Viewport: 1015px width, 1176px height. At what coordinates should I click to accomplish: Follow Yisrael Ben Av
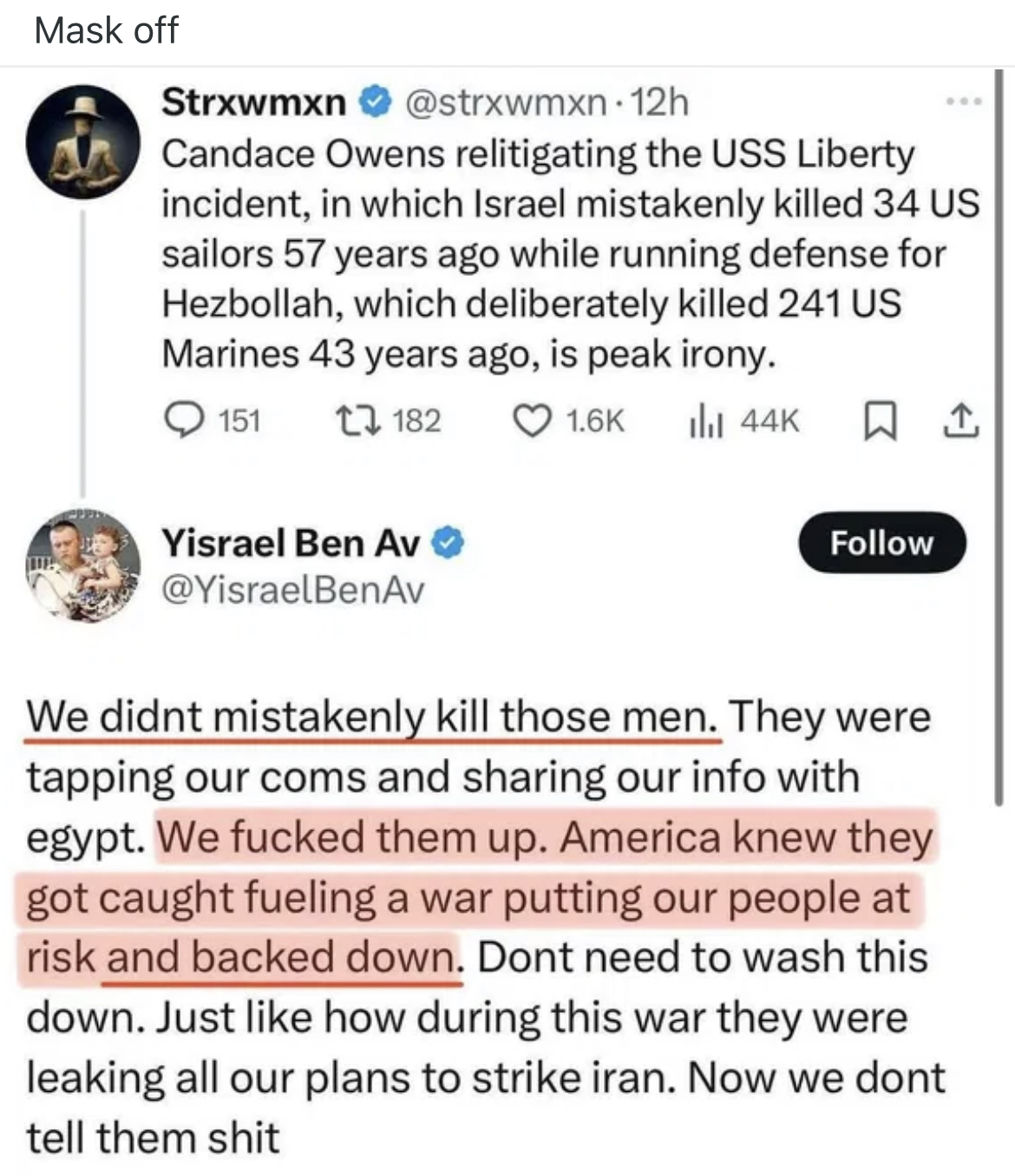(881, 543)
